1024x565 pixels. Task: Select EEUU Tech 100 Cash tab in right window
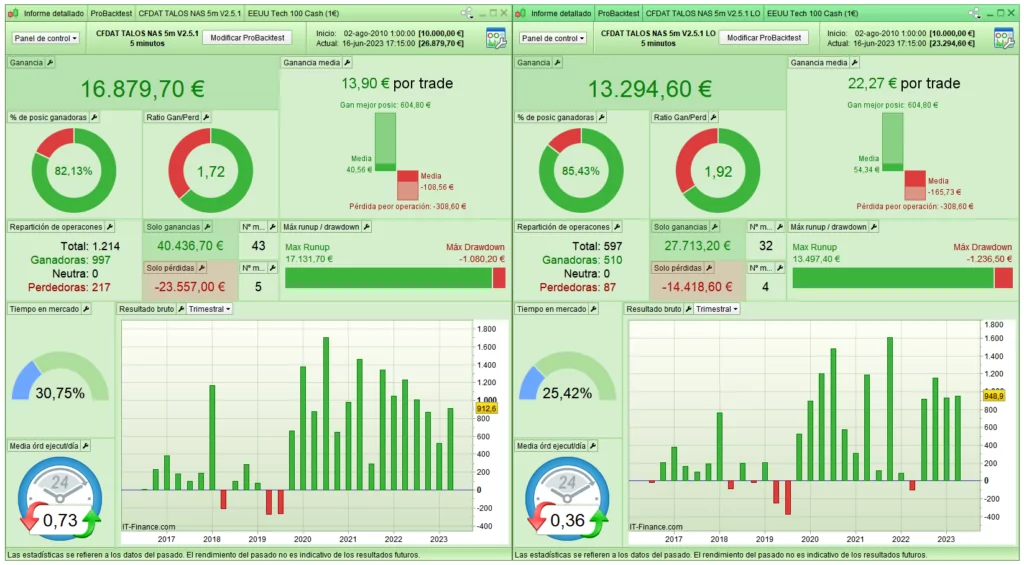[x=812, y=13]
